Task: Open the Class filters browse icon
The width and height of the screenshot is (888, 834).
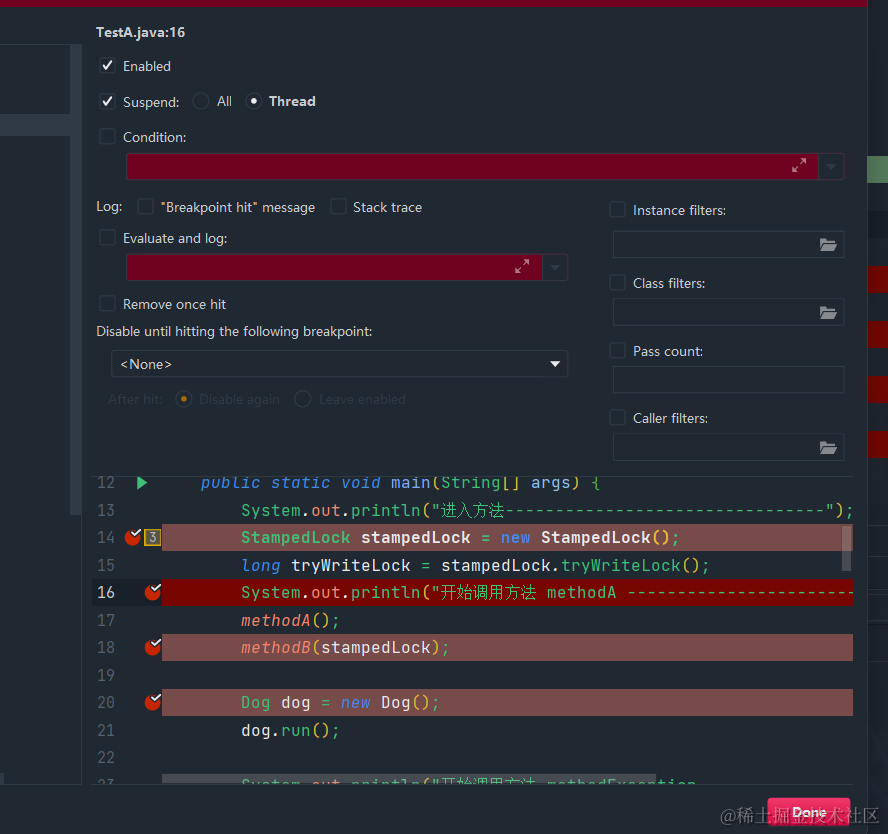Action: tap(828, 312)
